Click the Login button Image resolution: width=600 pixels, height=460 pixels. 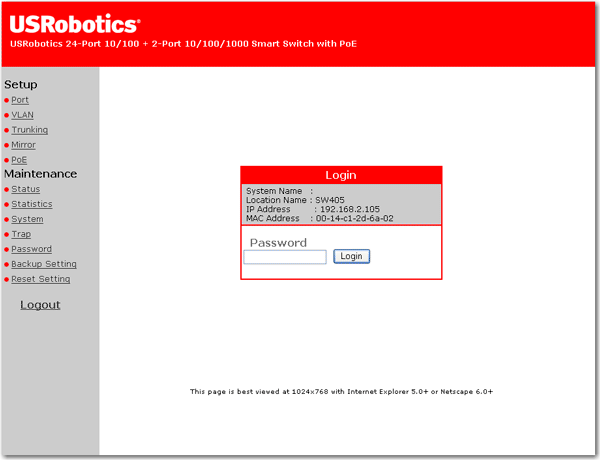click(351, 256)
